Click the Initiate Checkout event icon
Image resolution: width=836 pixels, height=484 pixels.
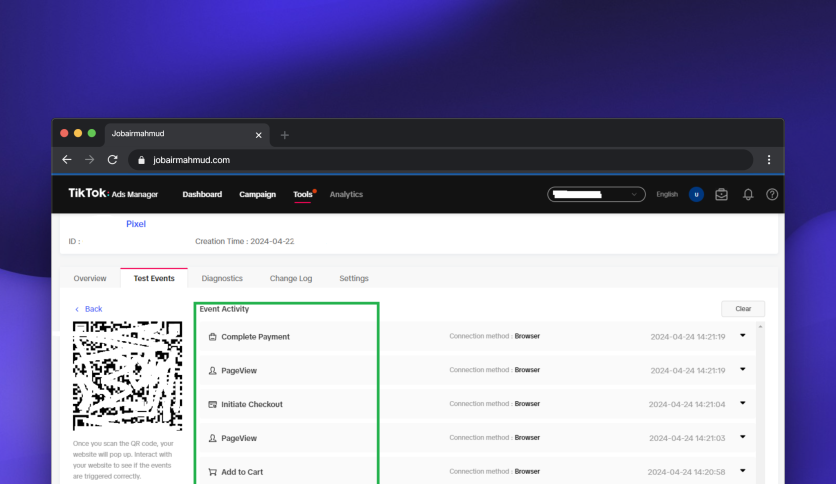point(212,405)
